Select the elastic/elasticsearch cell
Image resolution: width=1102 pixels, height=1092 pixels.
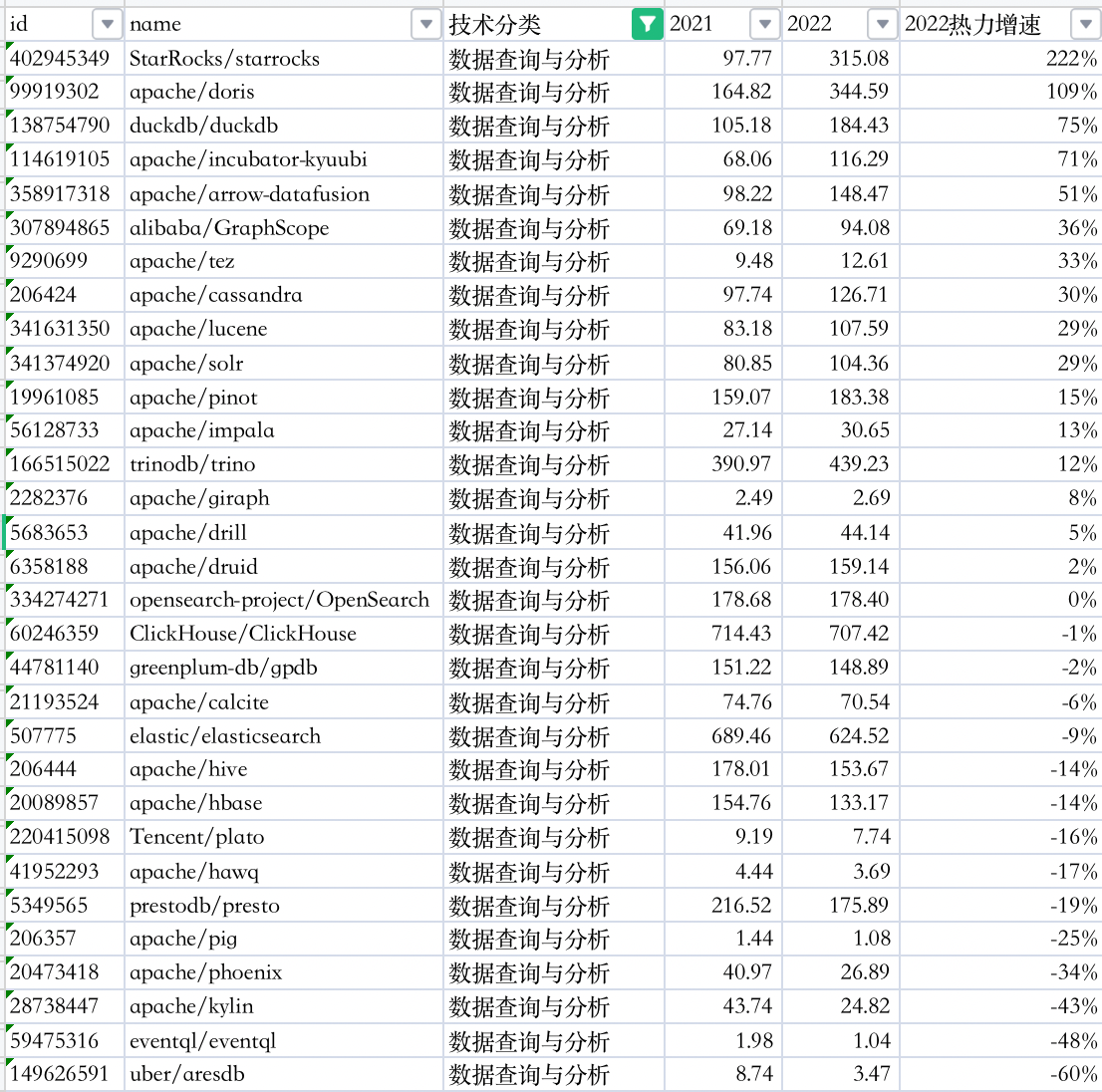point(225,736)
